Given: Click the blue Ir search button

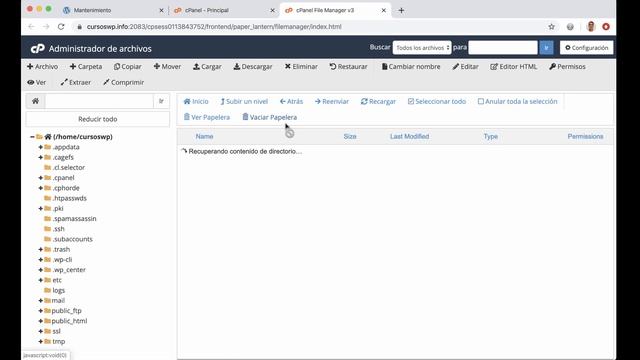Looking at the screenshot, I should click(x=546, y=48).
